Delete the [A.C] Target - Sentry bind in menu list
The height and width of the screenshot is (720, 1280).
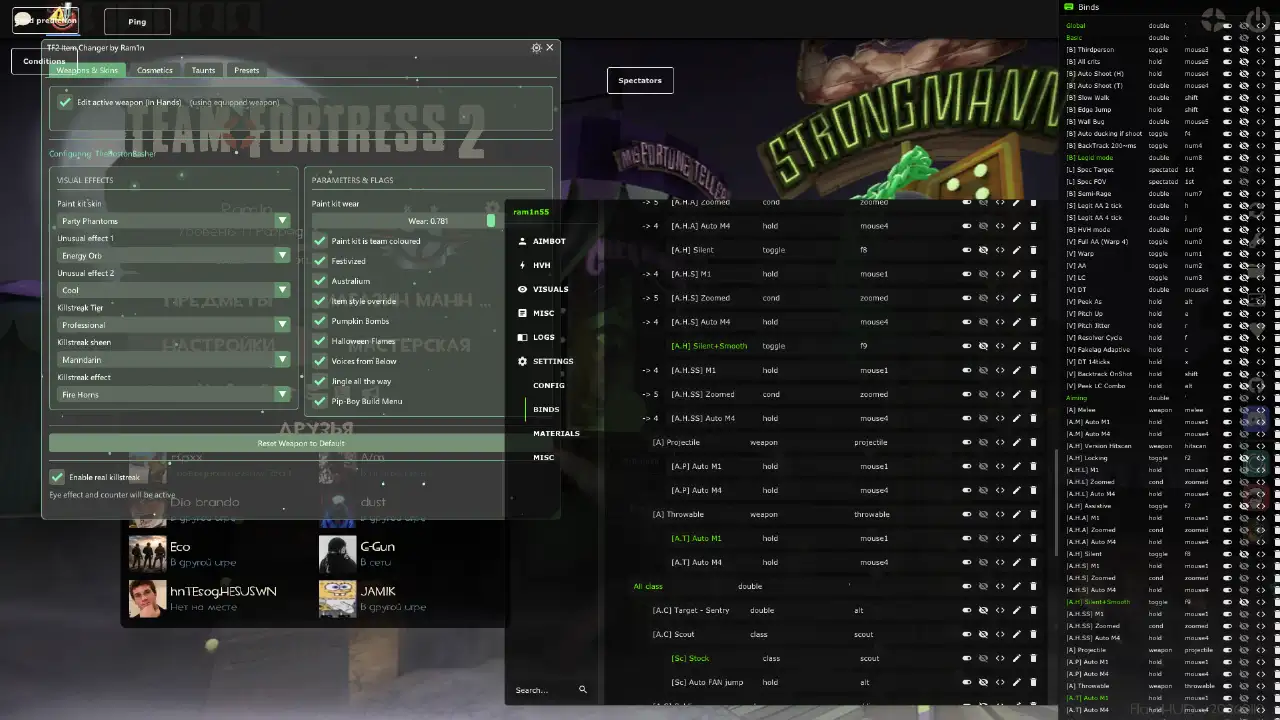click(1033, 610)
